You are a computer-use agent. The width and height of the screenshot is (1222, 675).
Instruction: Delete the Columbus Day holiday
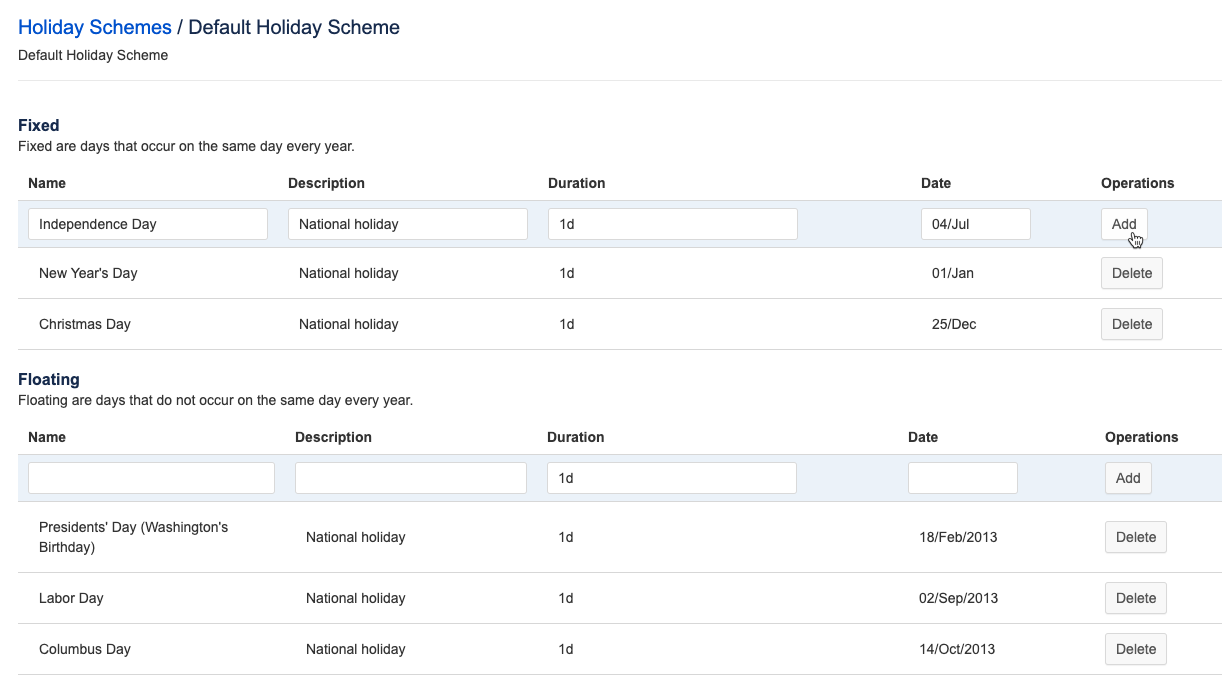point(1135,649)
